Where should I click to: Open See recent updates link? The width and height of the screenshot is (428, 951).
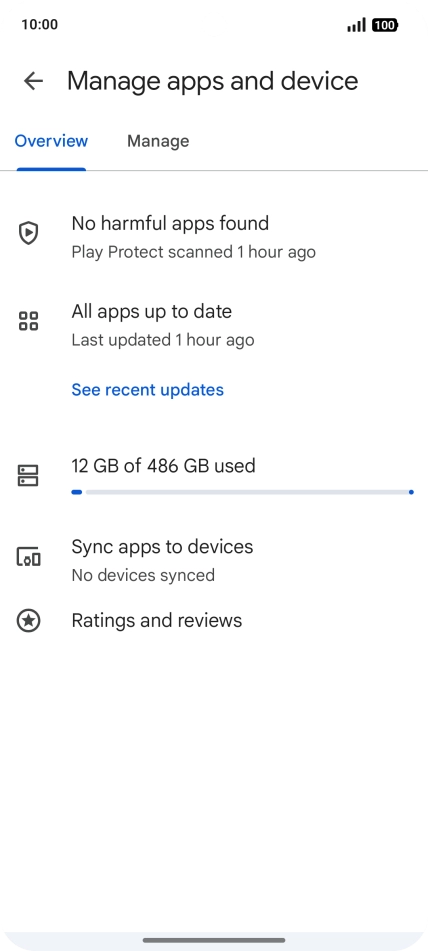click(x=147, y=389)
